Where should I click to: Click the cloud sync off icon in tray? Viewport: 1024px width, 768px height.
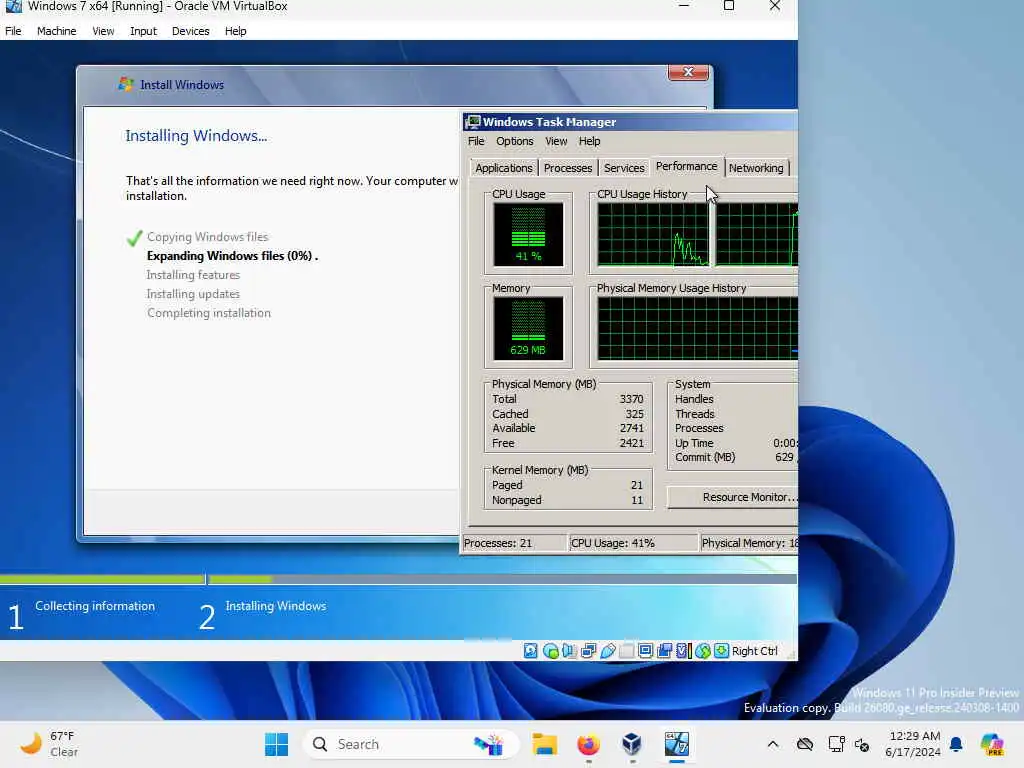pyautogui.click(x=805, y=744)
